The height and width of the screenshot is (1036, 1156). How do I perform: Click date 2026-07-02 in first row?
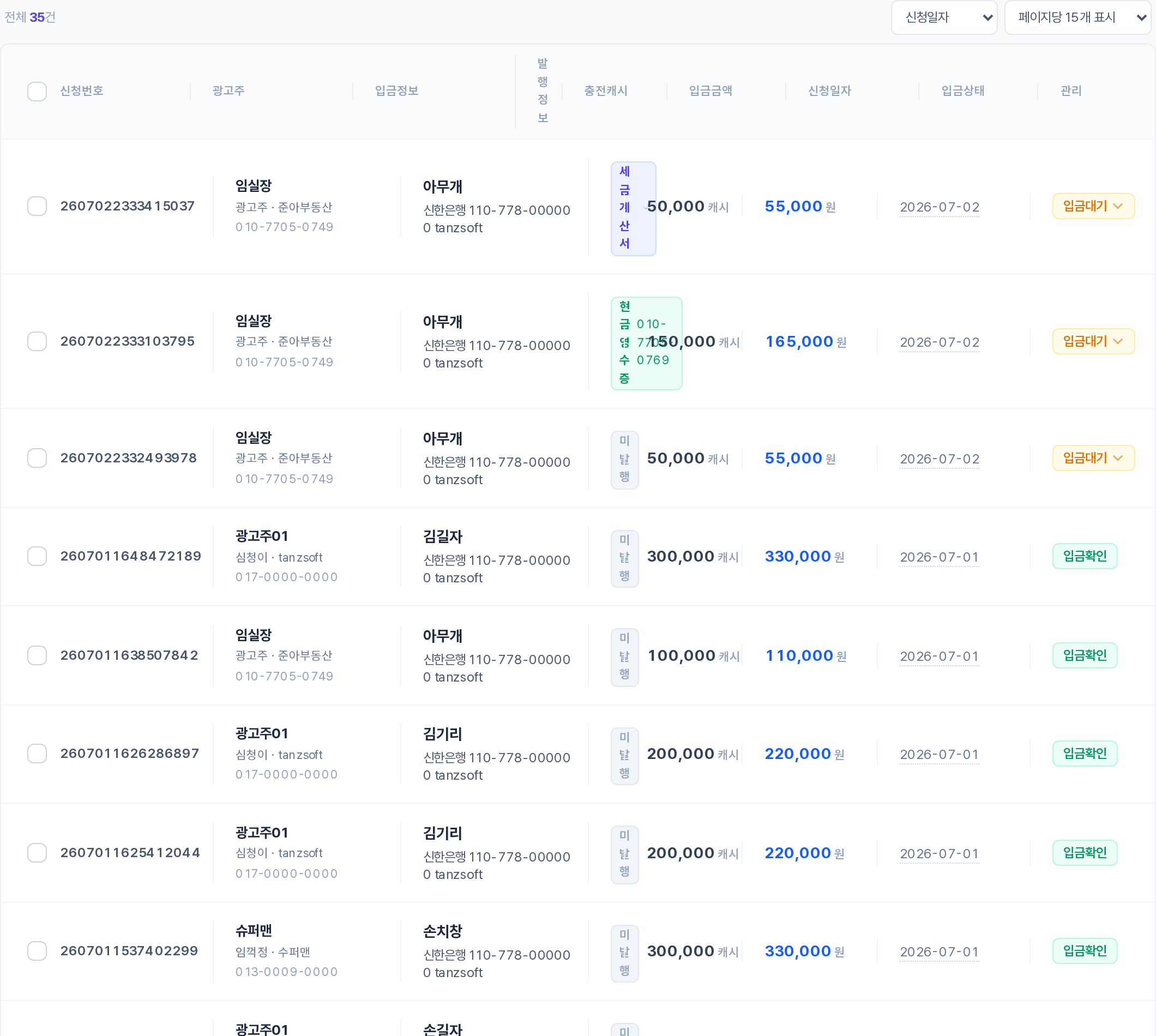click(x=940, y=207)
